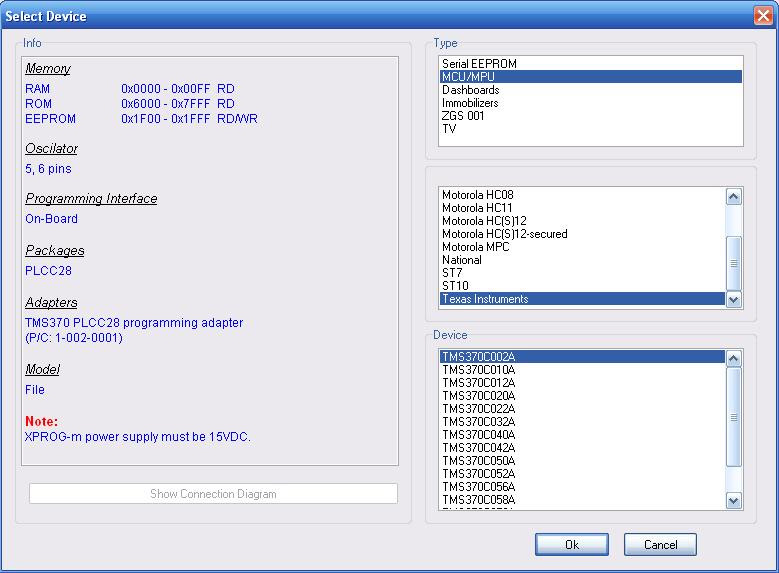Choose Dashboards in the Type list
The height and width of the screenshot is (573, 779).
(470, 90)
